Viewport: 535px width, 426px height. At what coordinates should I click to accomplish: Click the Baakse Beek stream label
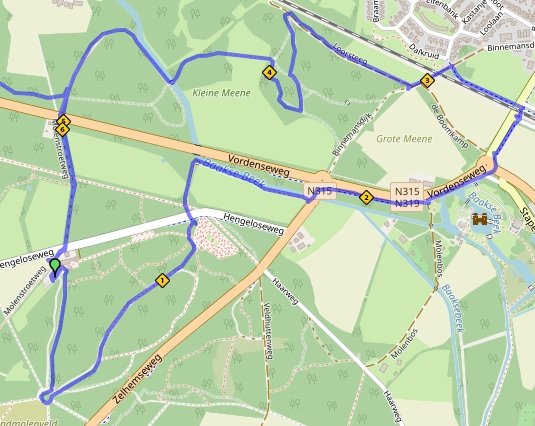tap(233, 172)
